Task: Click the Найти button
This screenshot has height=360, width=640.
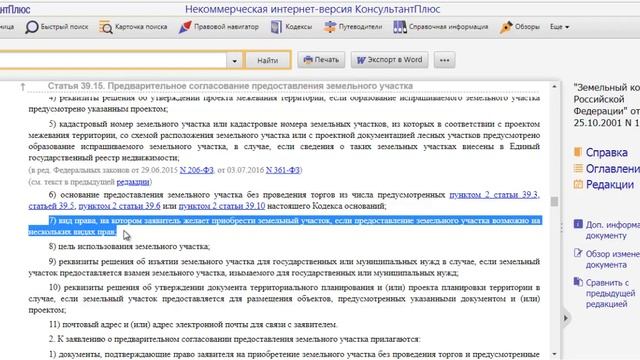Action: pos(268,60)
